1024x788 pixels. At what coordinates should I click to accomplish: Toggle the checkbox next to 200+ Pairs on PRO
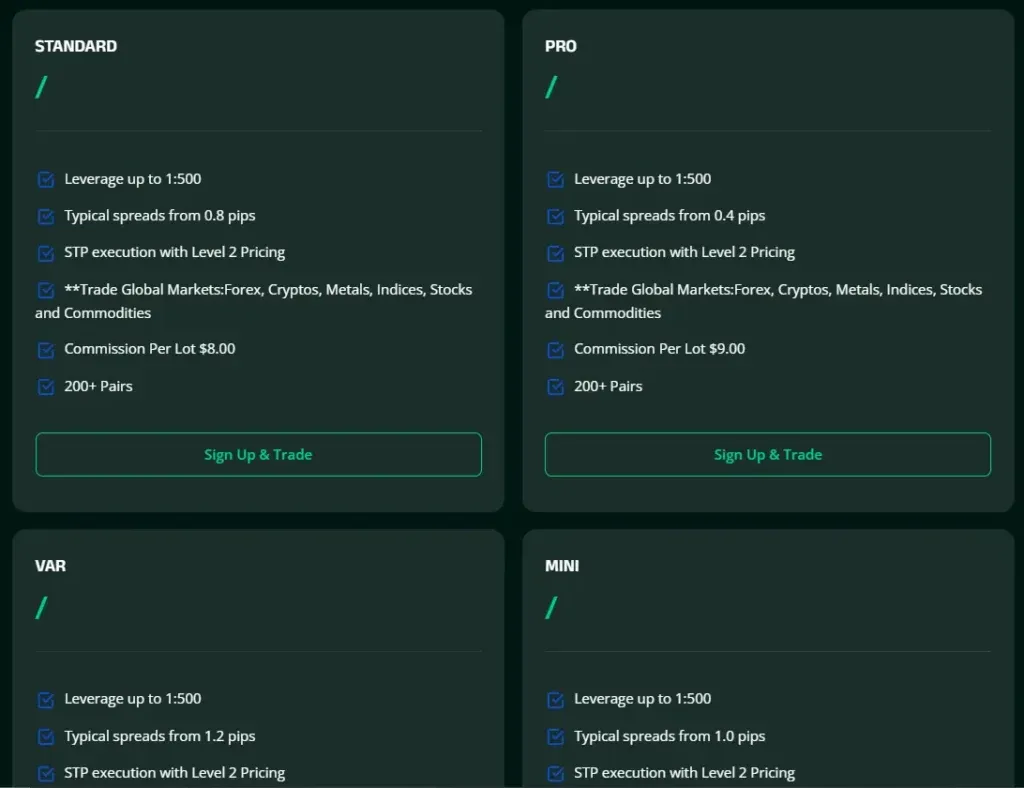[x=555, y=387]
